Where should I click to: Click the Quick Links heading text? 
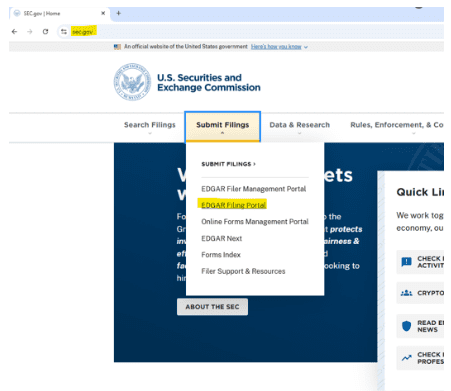click(x=420, y=192)
